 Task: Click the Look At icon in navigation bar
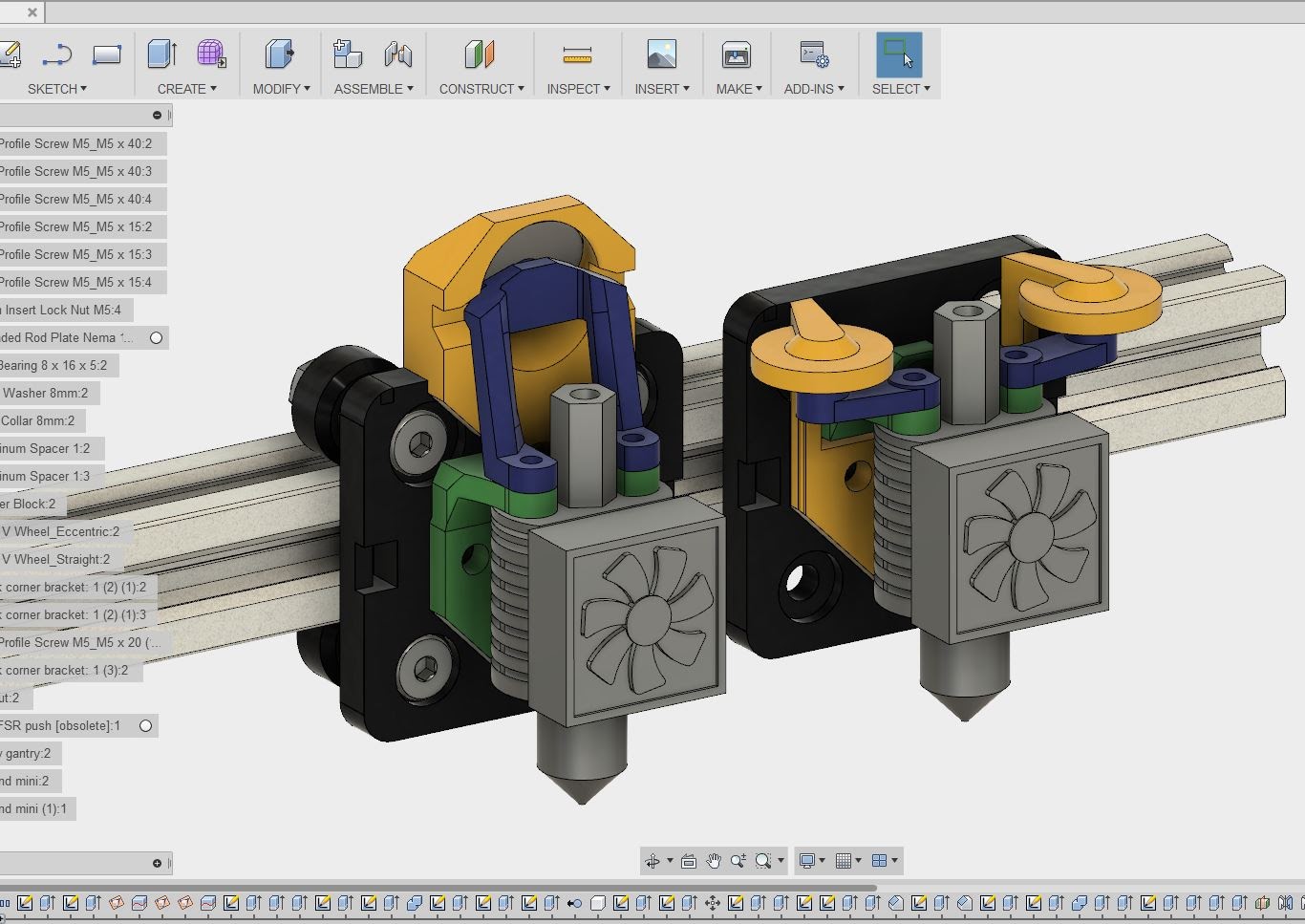tap(688, 861)
